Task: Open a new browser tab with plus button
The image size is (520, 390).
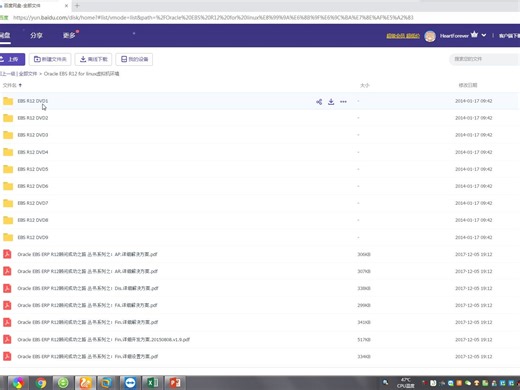Action: [x=77, y=6]
